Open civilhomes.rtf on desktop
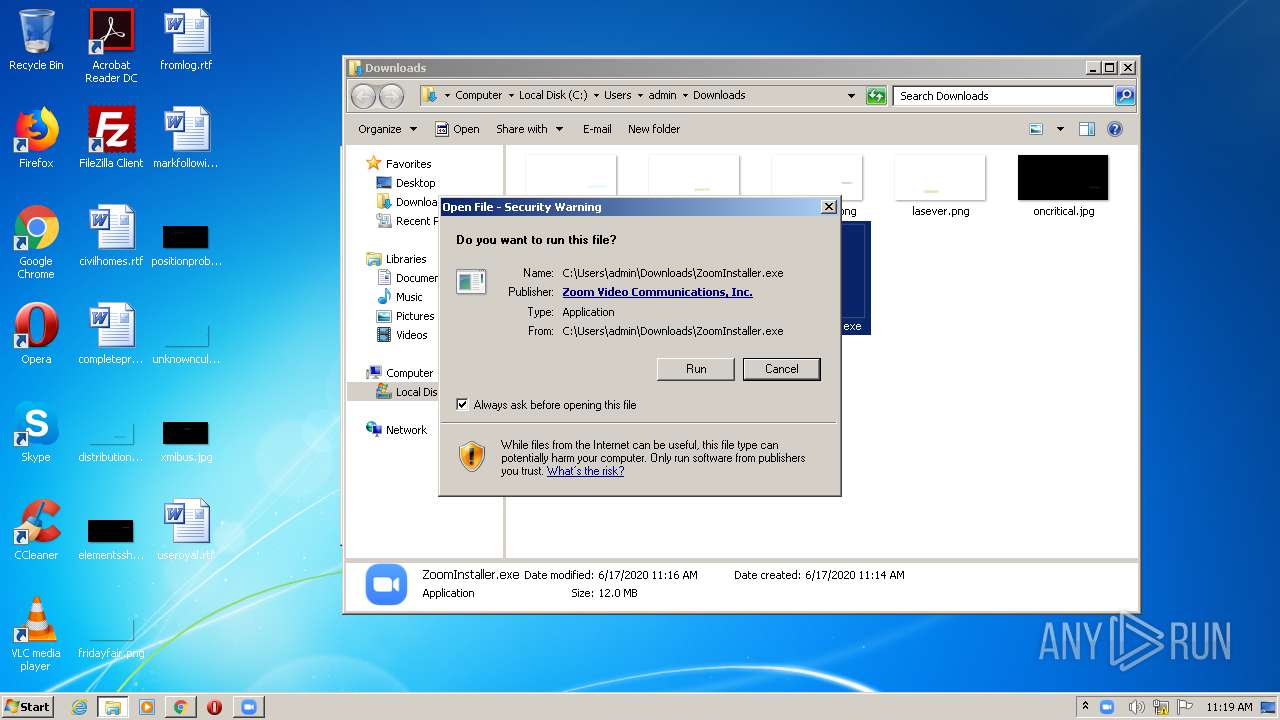Screen dimensions: 1280x720 point(111,236)
